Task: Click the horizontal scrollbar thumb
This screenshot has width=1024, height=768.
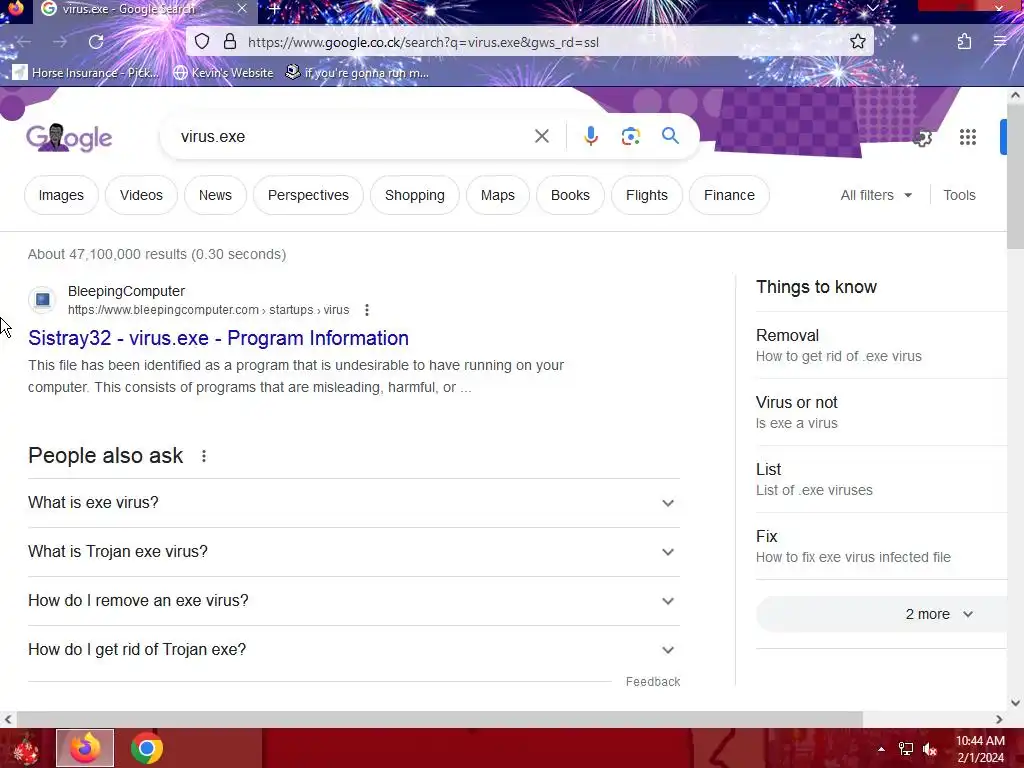Action: [440, 719]
